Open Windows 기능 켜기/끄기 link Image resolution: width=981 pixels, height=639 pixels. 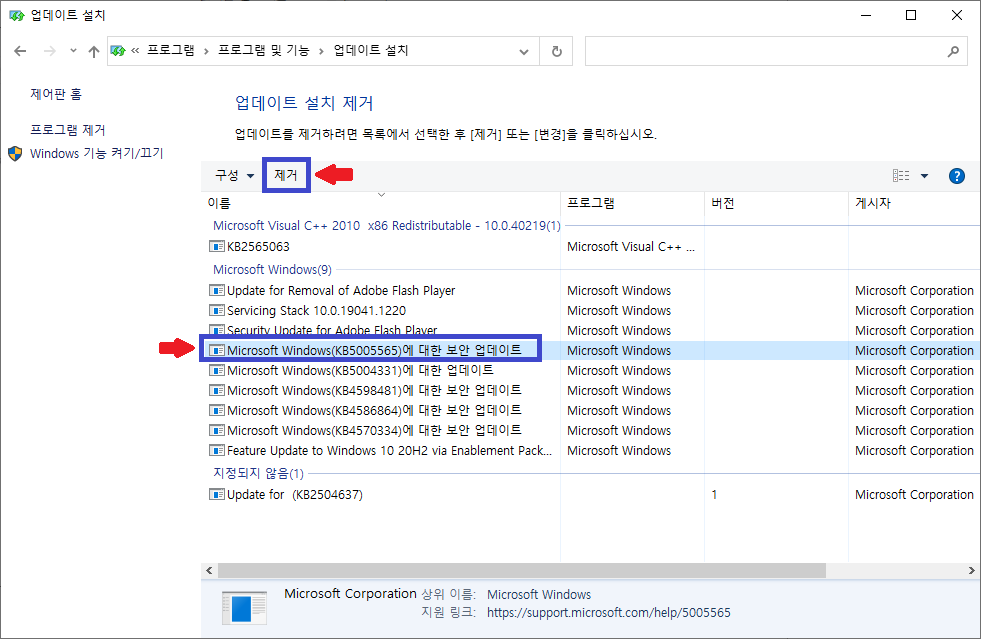click(96, 153)
